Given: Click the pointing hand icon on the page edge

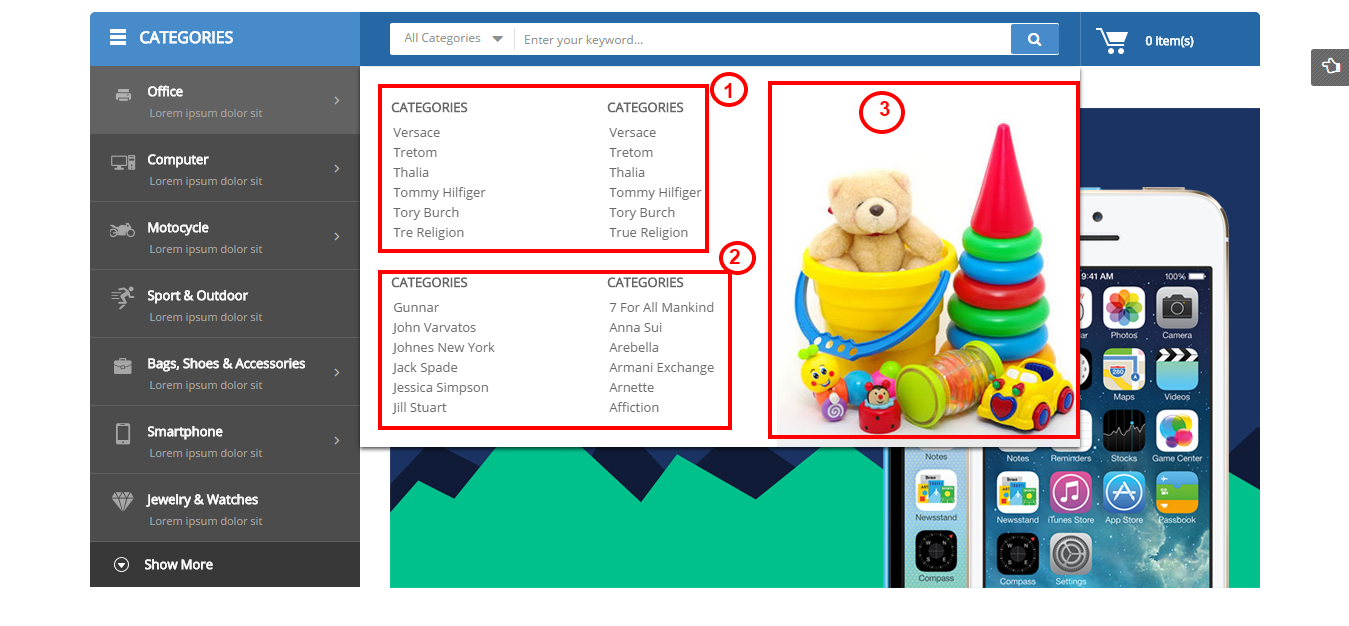Looking at the screenshot, I should [x=1330, y=67].
